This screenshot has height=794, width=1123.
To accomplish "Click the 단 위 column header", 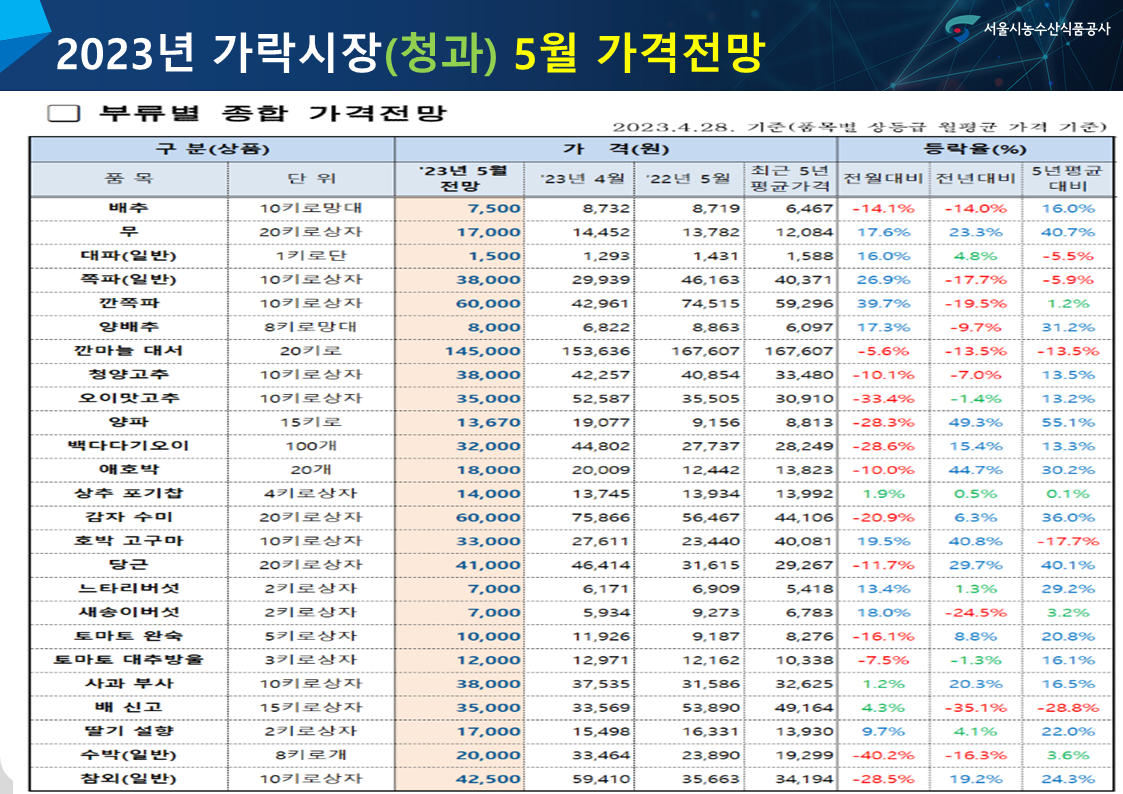I will 311,179.
